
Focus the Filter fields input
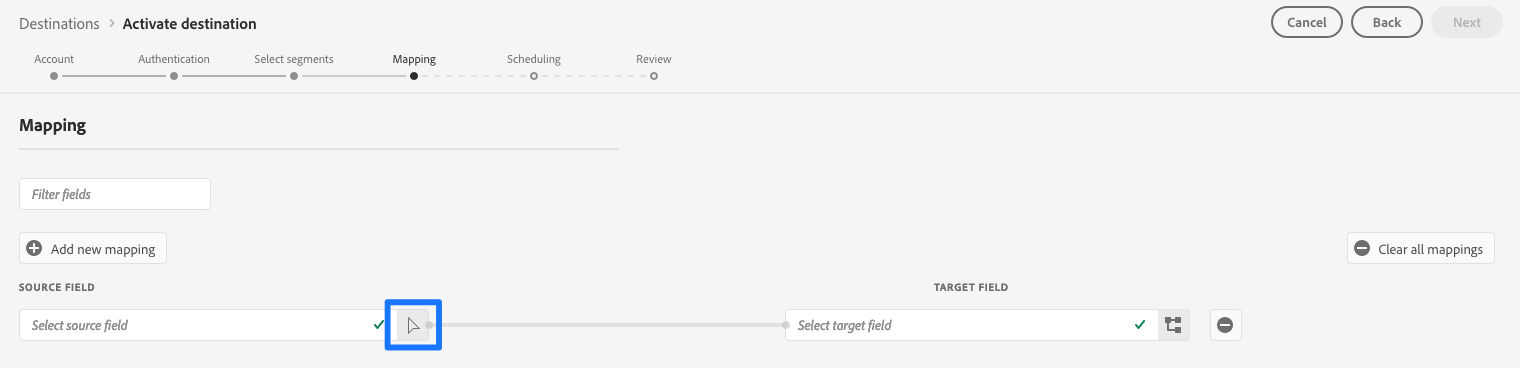(x=115, y=194)
